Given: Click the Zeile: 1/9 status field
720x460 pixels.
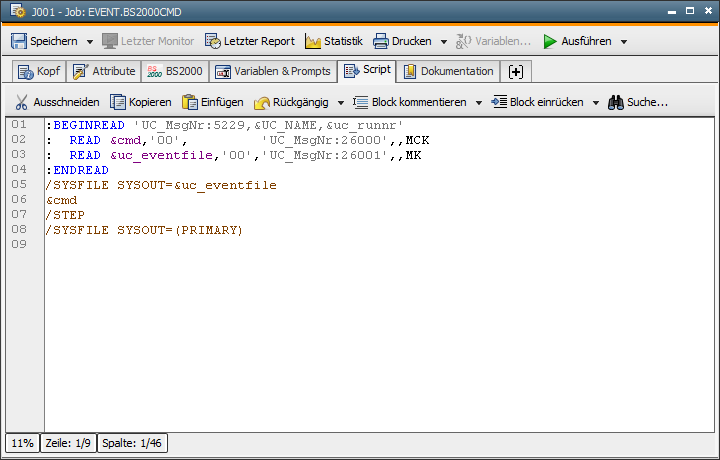Looking at the screenshot, I should pos(68,443).
